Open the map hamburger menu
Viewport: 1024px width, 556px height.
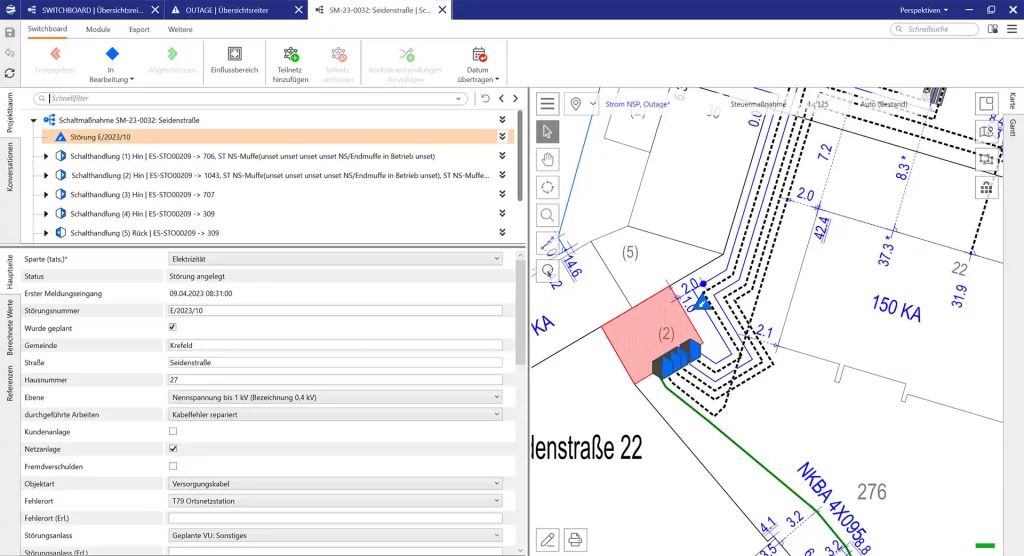[547, 104]
